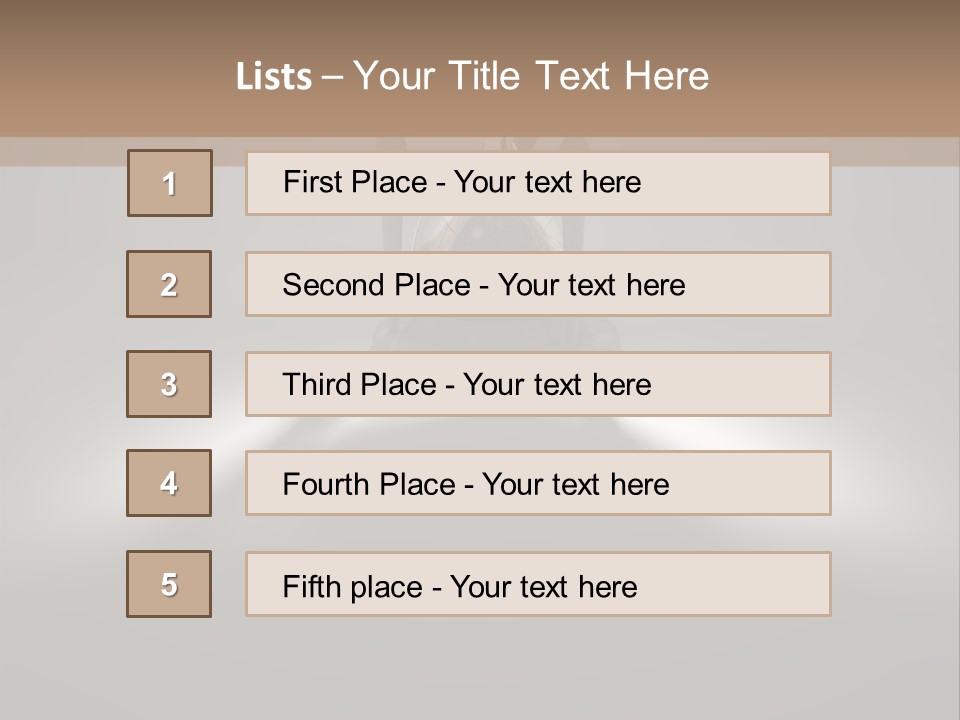Click the word "Third" in the list
The height and width of the screenshot is (720, 960).
[x=316, y=385]
